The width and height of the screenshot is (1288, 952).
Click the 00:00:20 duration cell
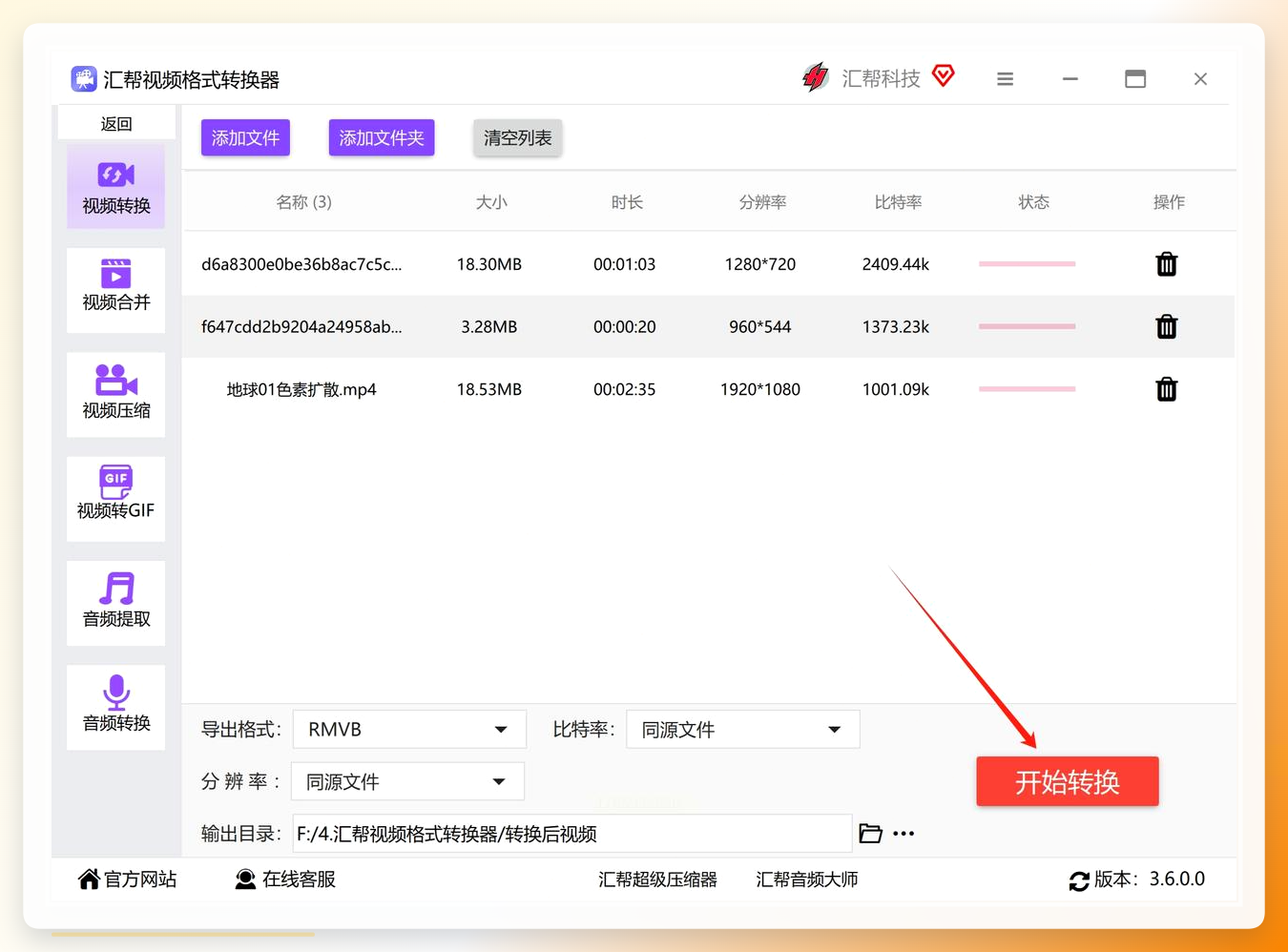(625, 326)
